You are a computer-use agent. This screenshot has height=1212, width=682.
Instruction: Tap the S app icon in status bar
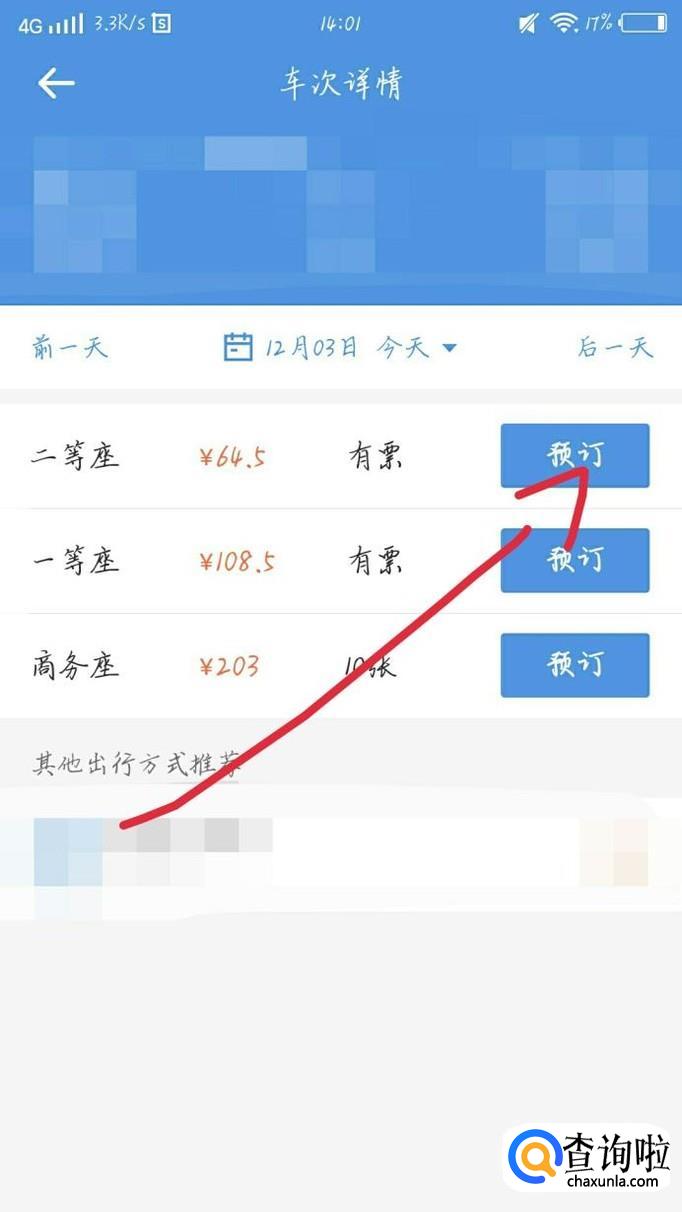161,24
